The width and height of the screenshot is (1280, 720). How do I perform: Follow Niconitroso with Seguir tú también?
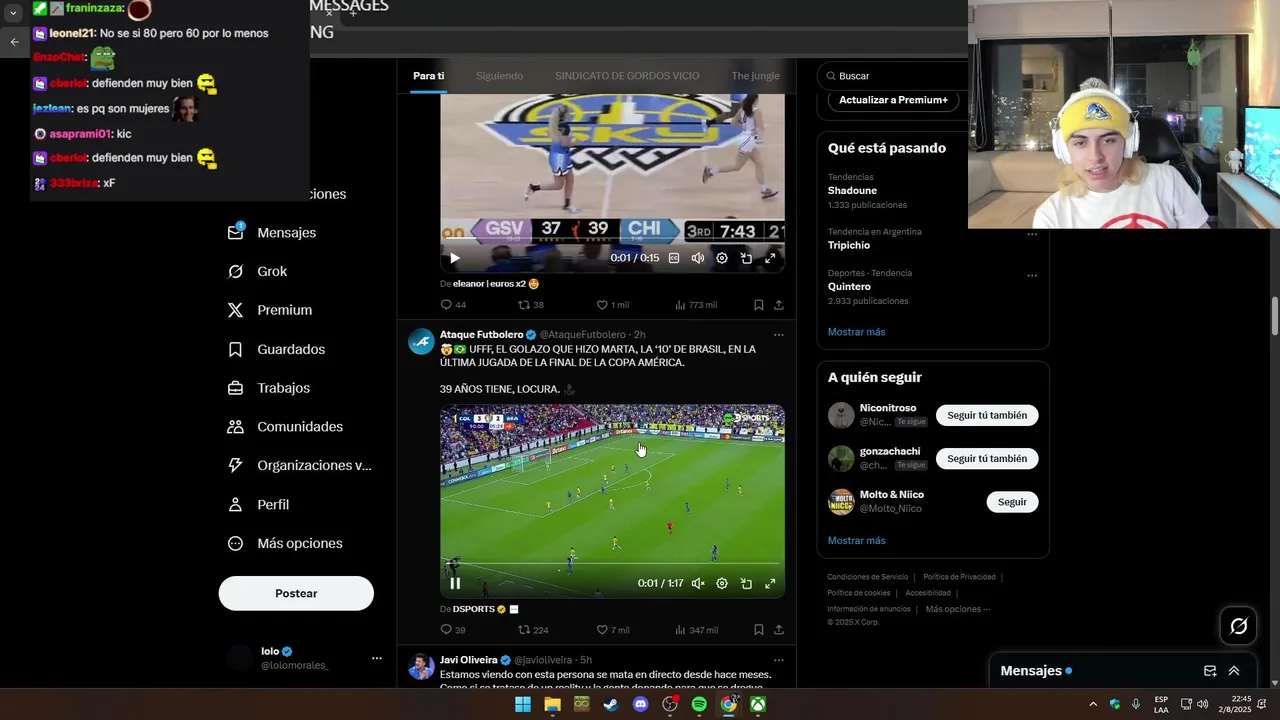pyautogui.click(x=987, y=415)
